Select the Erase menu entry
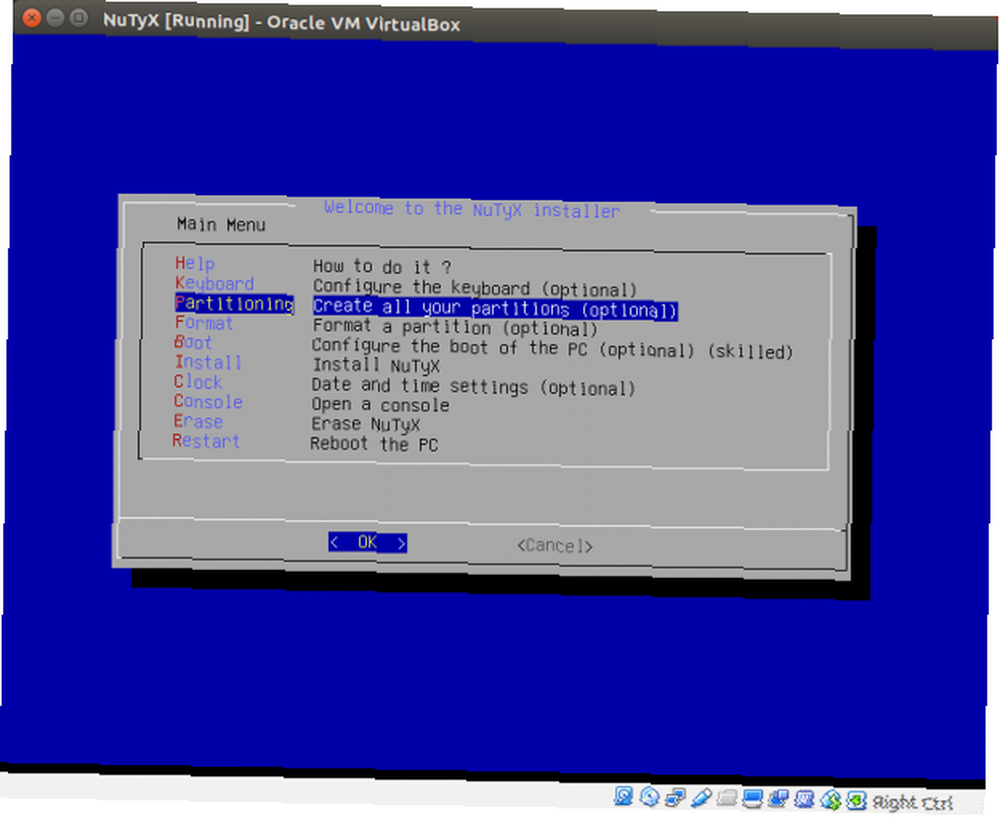This screenshot has height=818, width=1000. coord(198,421)
